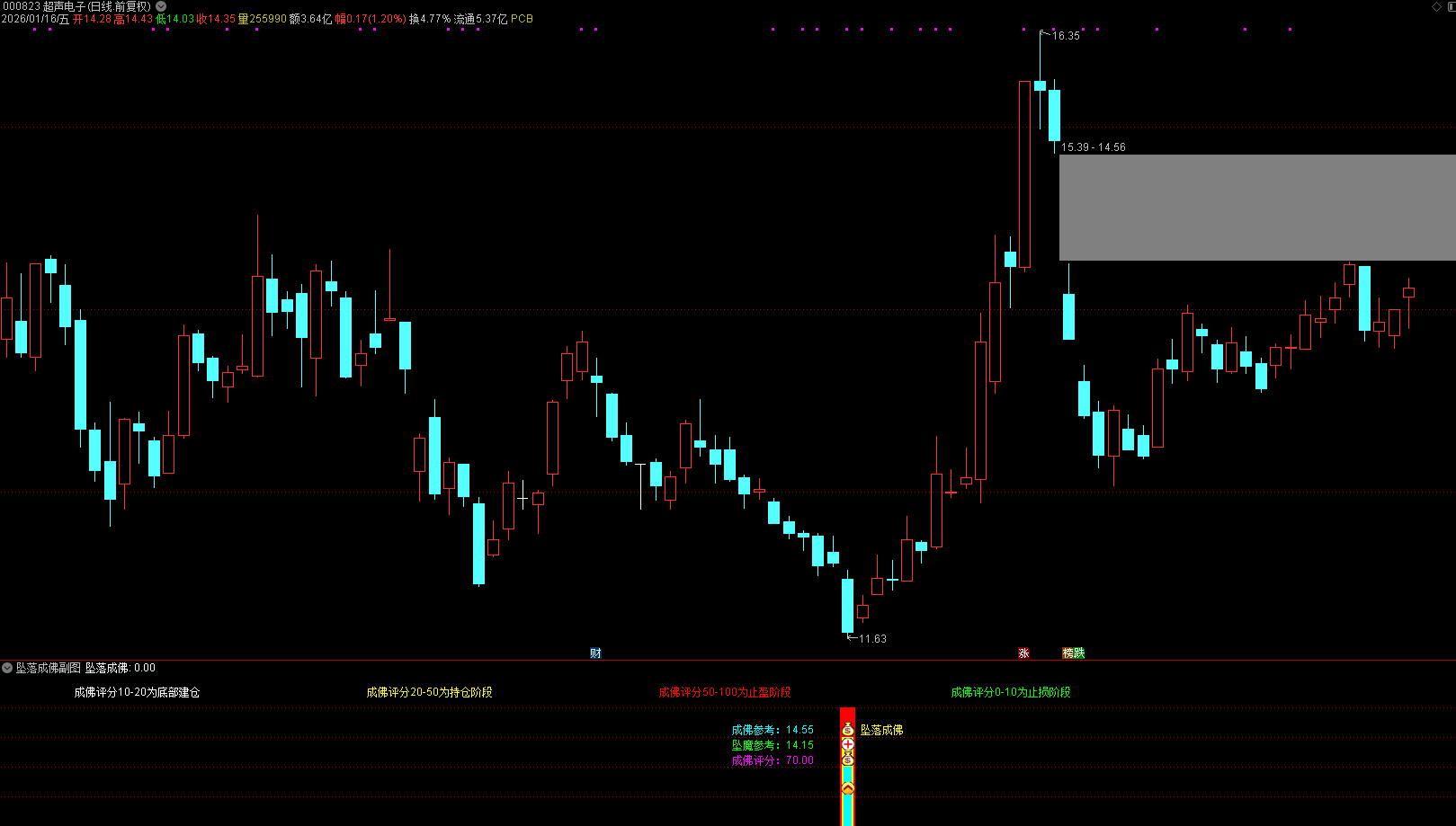Expand the 坠落成佛副图 indicator menu arrow
This screenshot has height=826, width=1456.
[7, 668]
